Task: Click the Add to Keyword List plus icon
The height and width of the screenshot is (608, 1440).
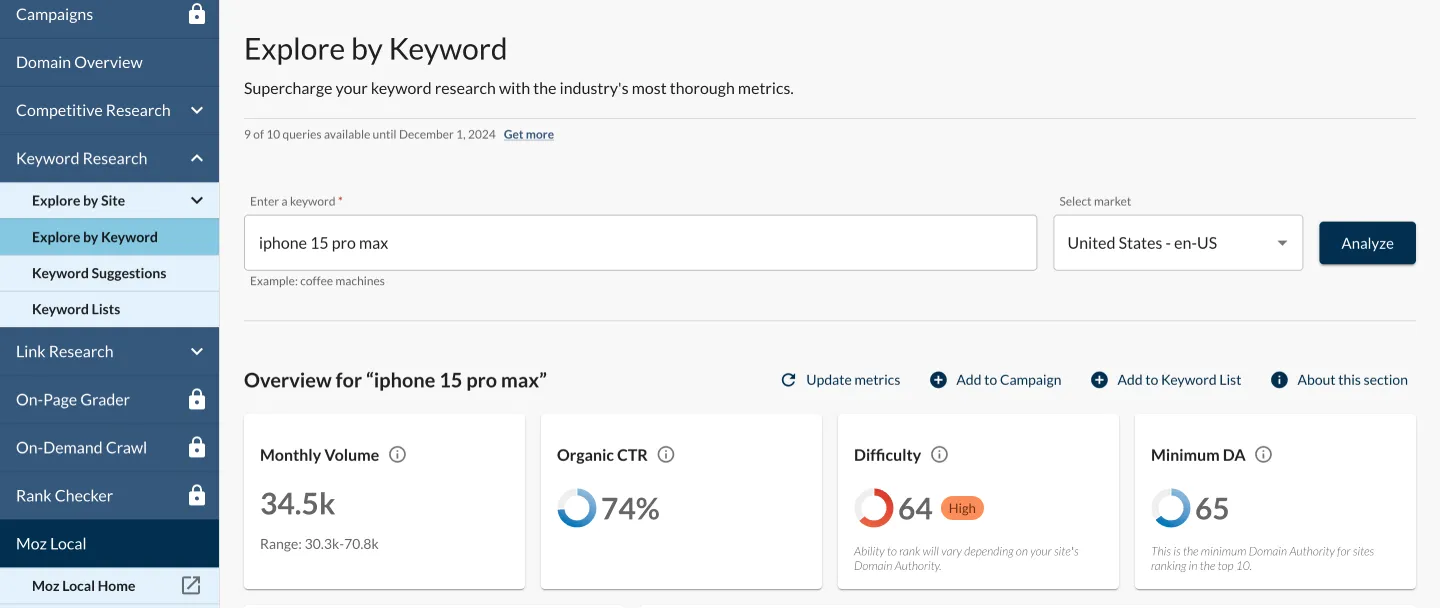Action: tap(1099, 380)
